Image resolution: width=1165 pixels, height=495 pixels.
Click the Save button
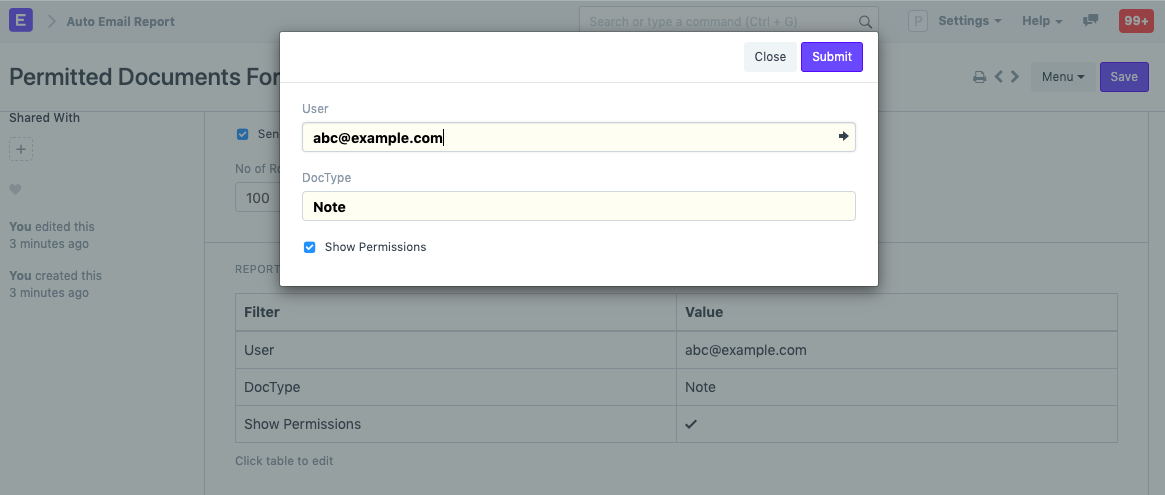coord(1123,77)
